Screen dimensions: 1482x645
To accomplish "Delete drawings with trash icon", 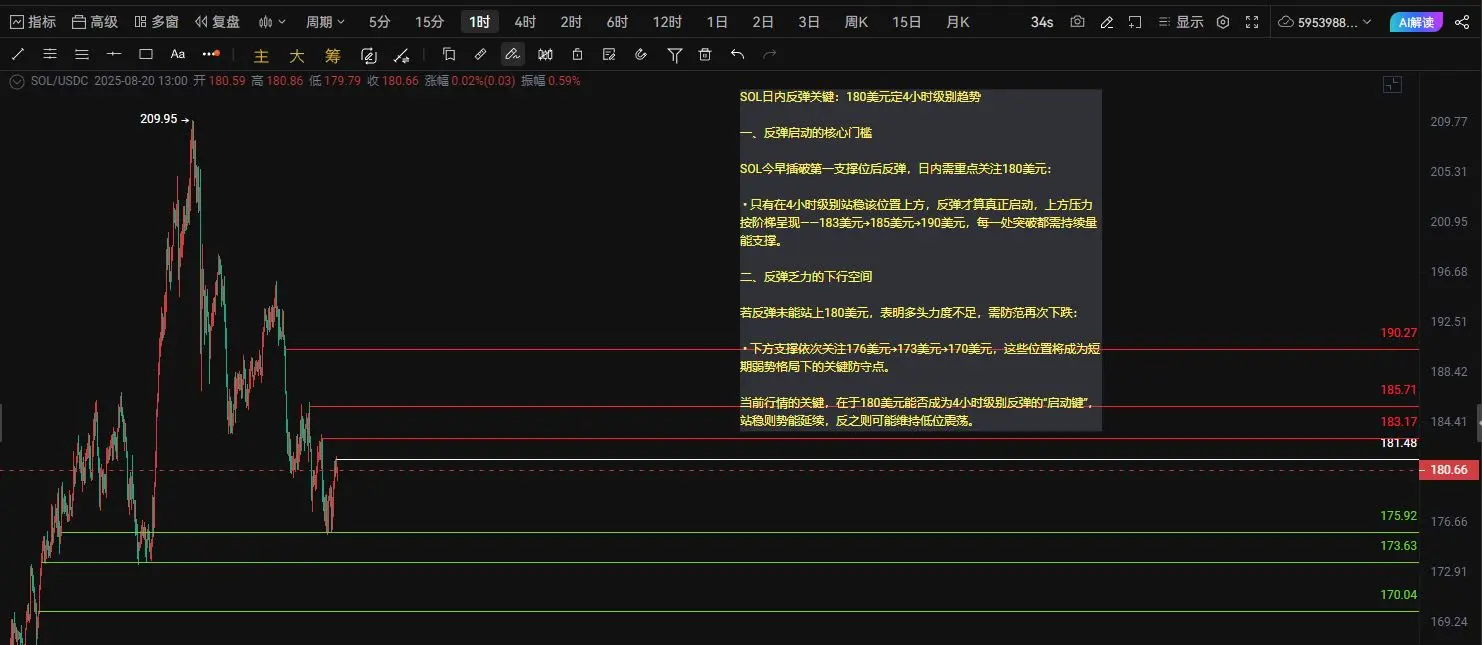I will pos(705,55).
